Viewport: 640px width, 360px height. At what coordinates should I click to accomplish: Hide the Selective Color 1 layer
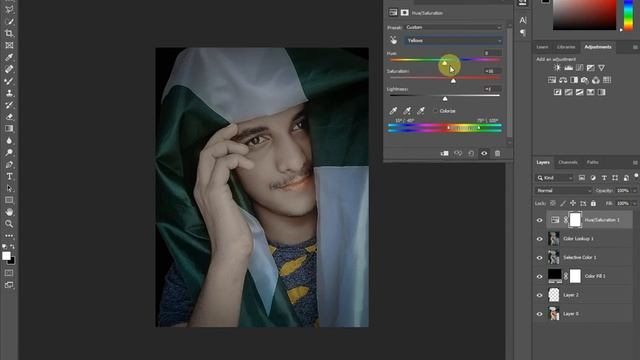540,258
